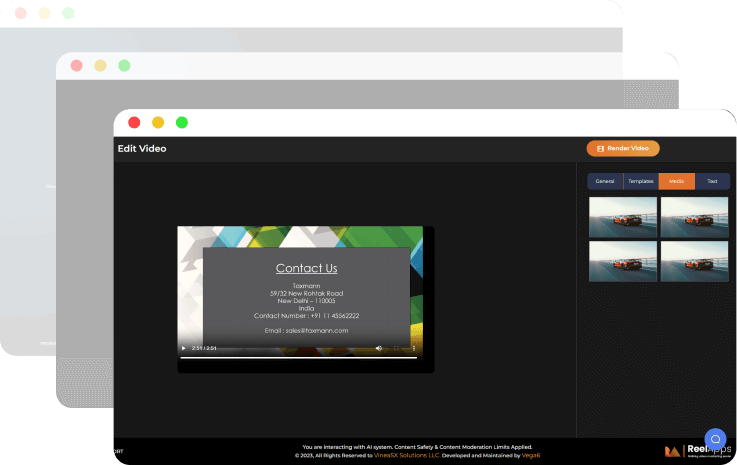This screenshot has height=465, width=737.
Task: Select the top-left car media thumbnail
Action: pyautogui.click(x=622, y=216)
